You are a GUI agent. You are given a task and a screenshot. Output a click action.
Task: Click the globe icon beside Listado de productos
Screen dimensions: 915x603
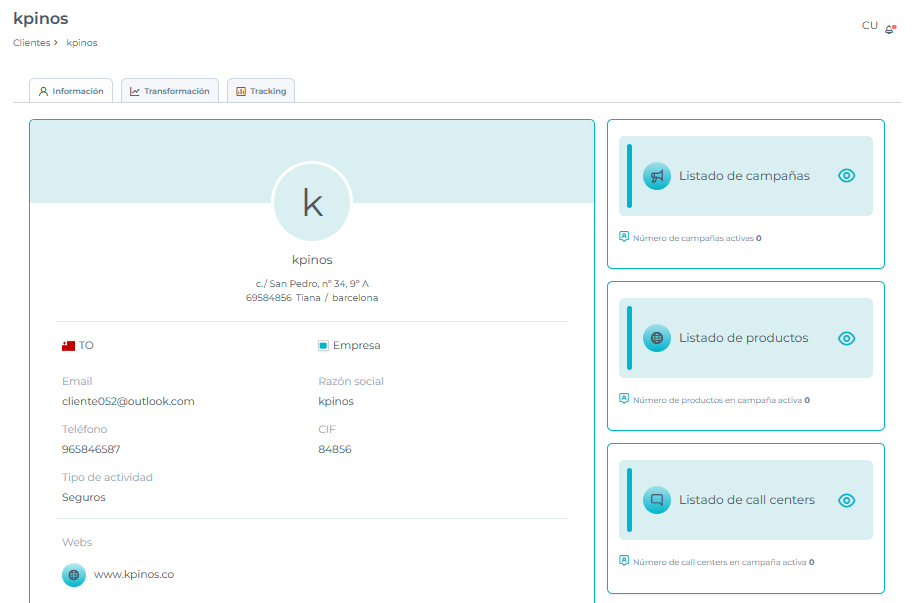pyautogui.click(x=657, y=338)
